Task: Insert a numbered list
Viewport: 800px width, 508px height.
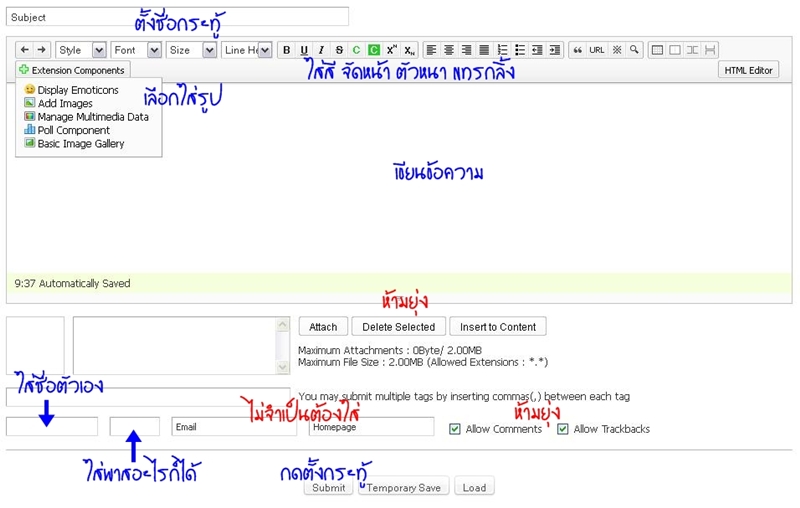Action: [502, 50]
